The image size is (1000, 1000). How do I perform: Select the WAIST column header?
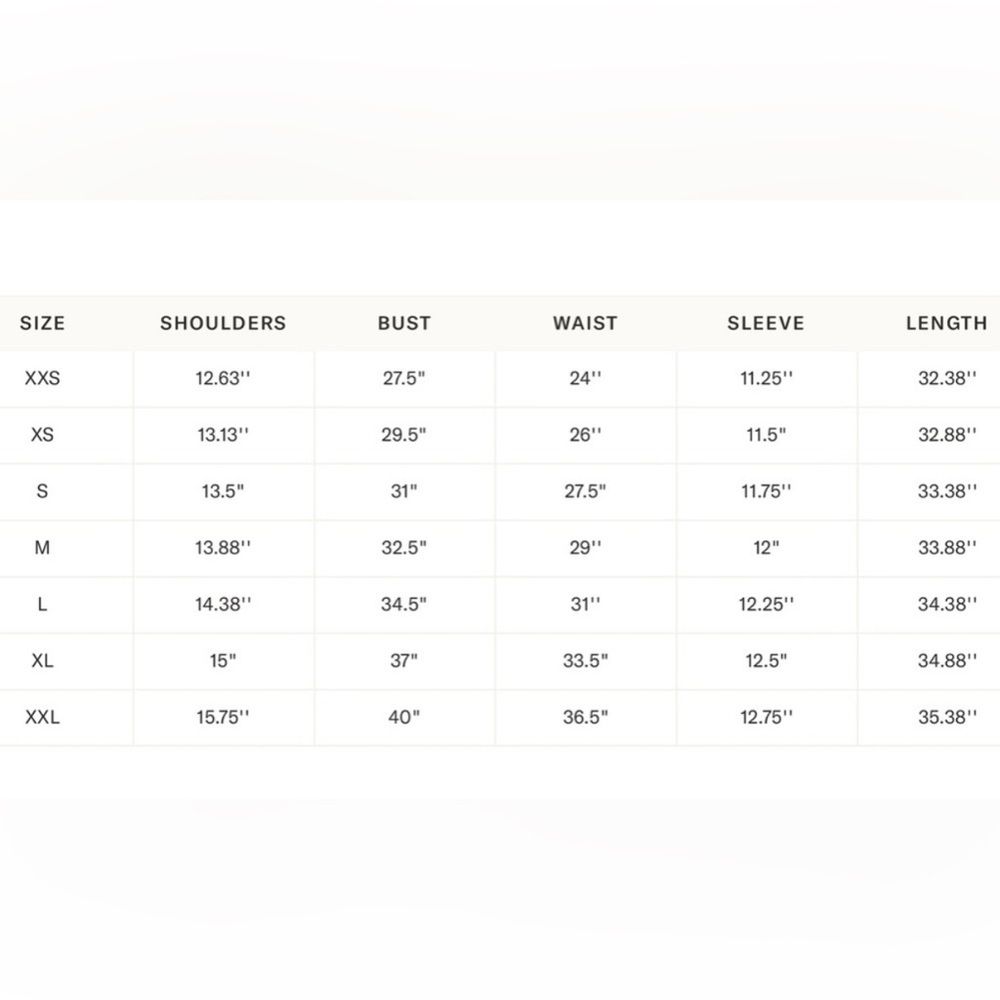tap(585, 323)
